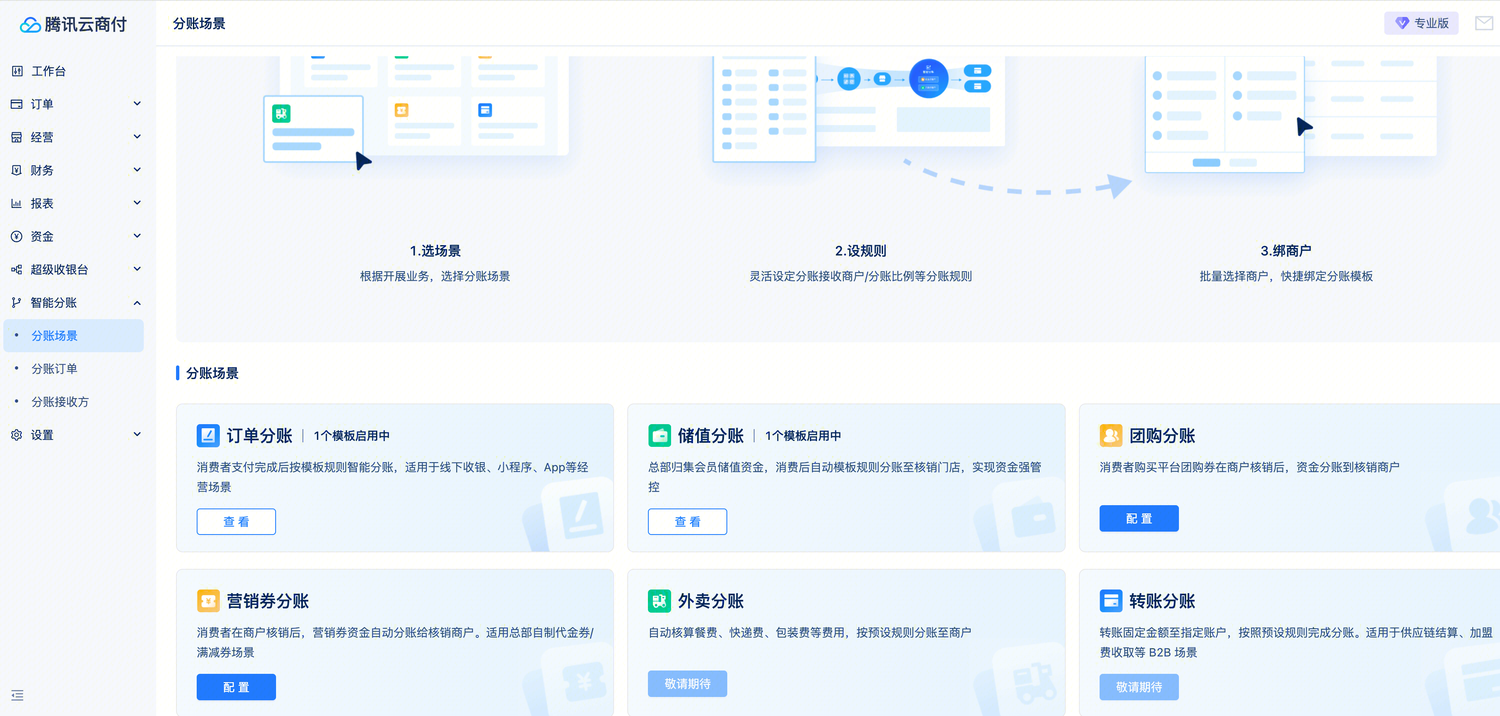
Task: Click the 腾讯云商付 logo
Action: 72,22
